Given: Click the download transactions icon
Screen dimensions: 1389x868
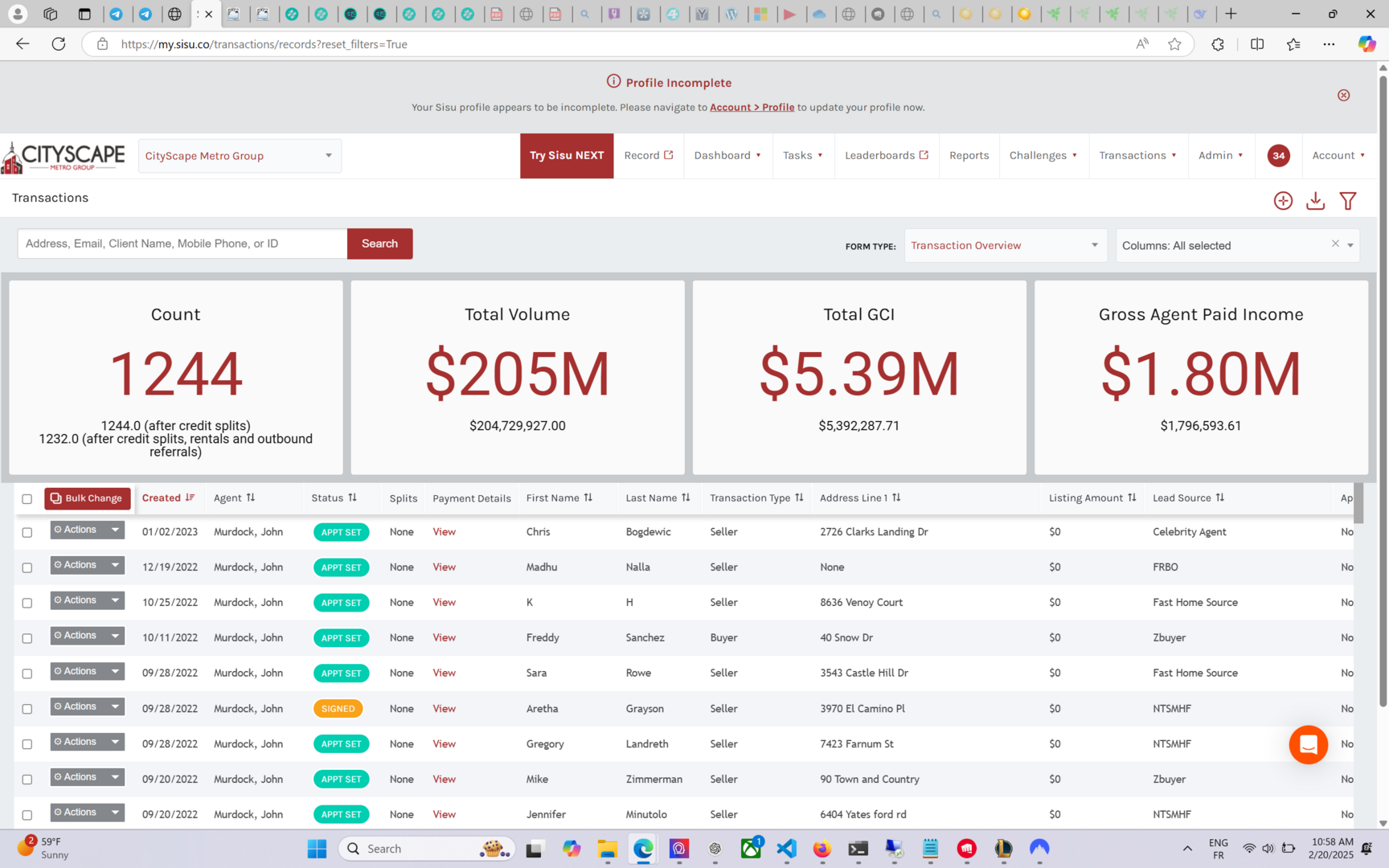Looking at the screenshot, I should coord(1315,201).
